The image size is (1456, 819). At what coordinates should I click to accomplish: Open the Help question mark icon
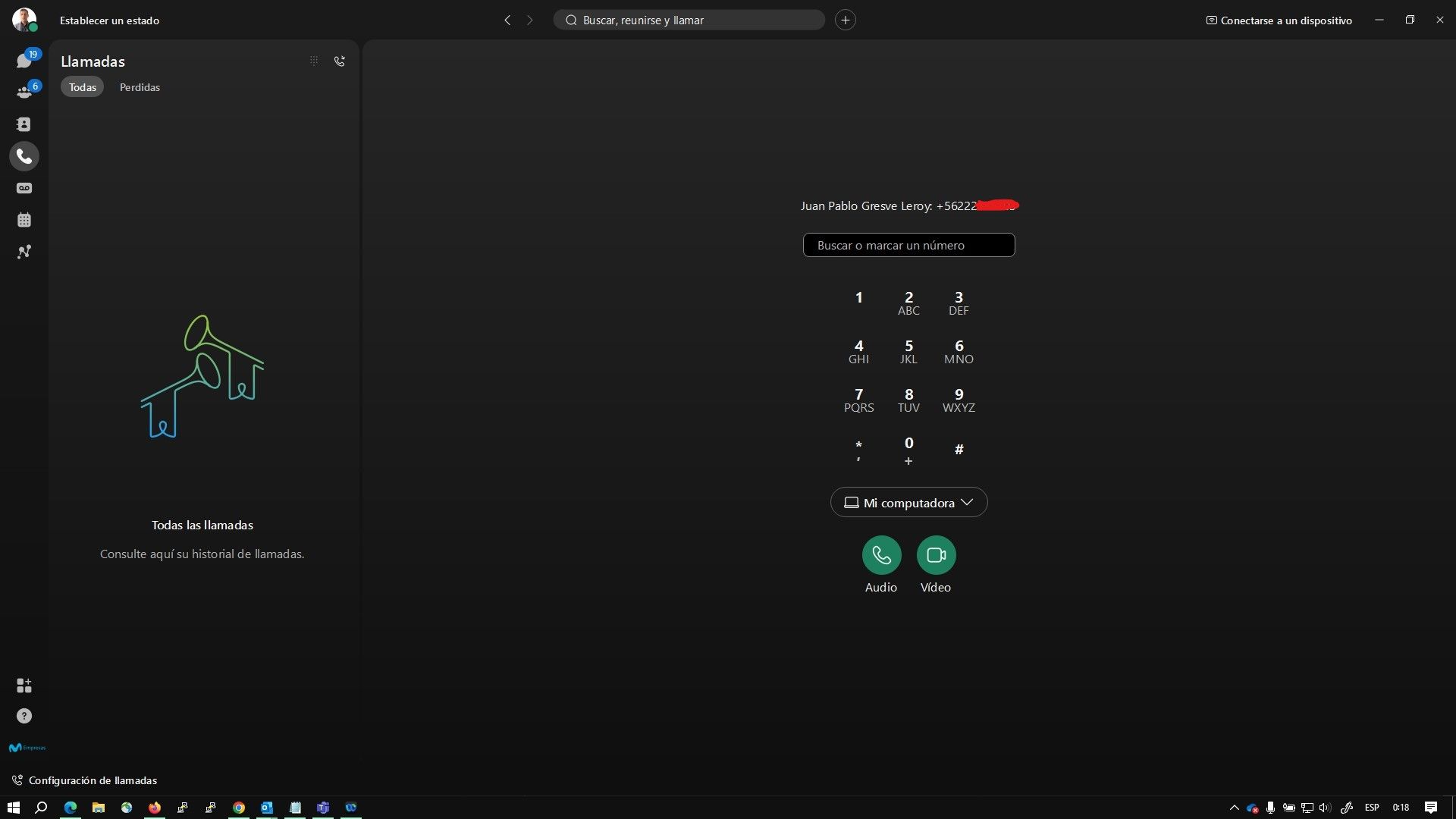coord(24,716)
